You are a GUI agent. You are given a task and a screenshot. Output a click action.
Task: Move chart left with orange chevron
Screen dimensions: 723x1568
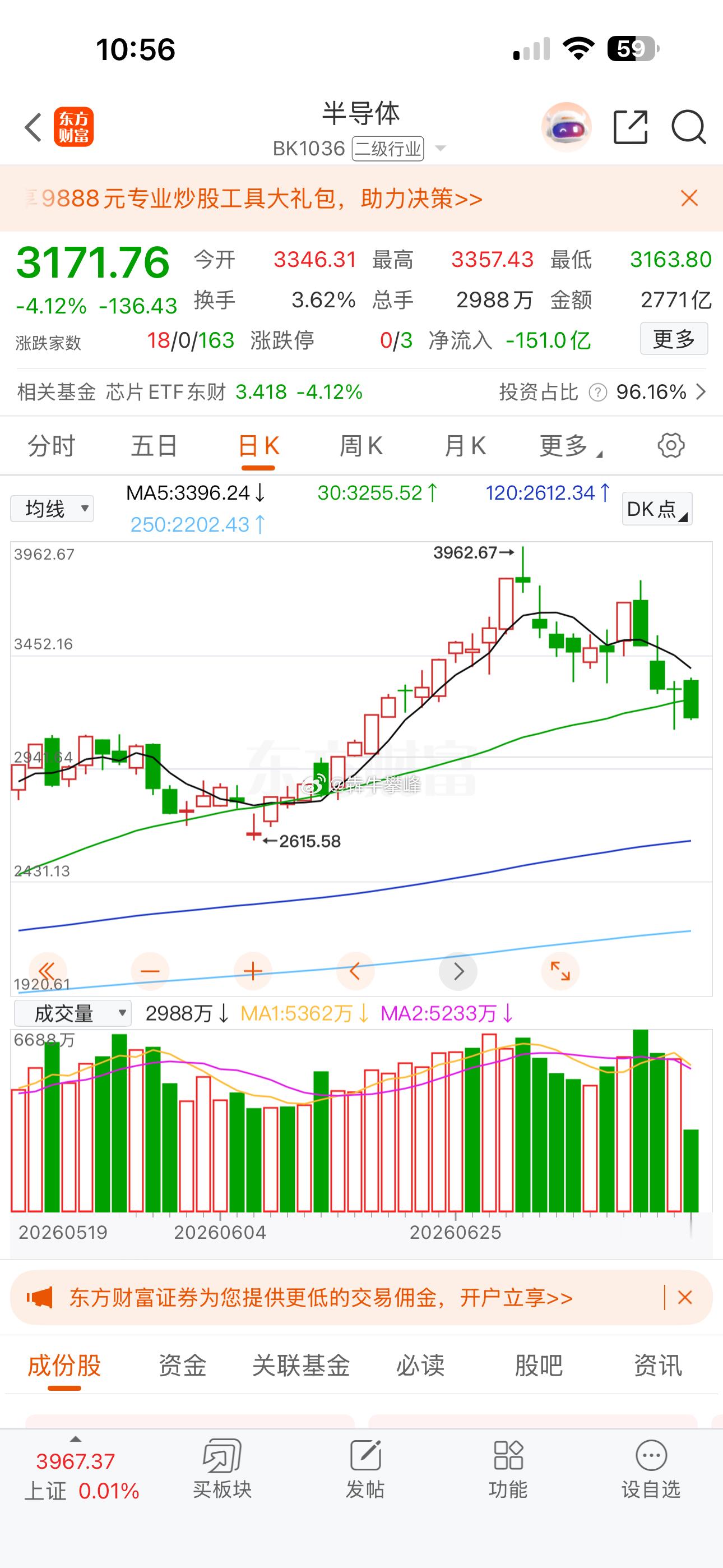pos(355,971)
